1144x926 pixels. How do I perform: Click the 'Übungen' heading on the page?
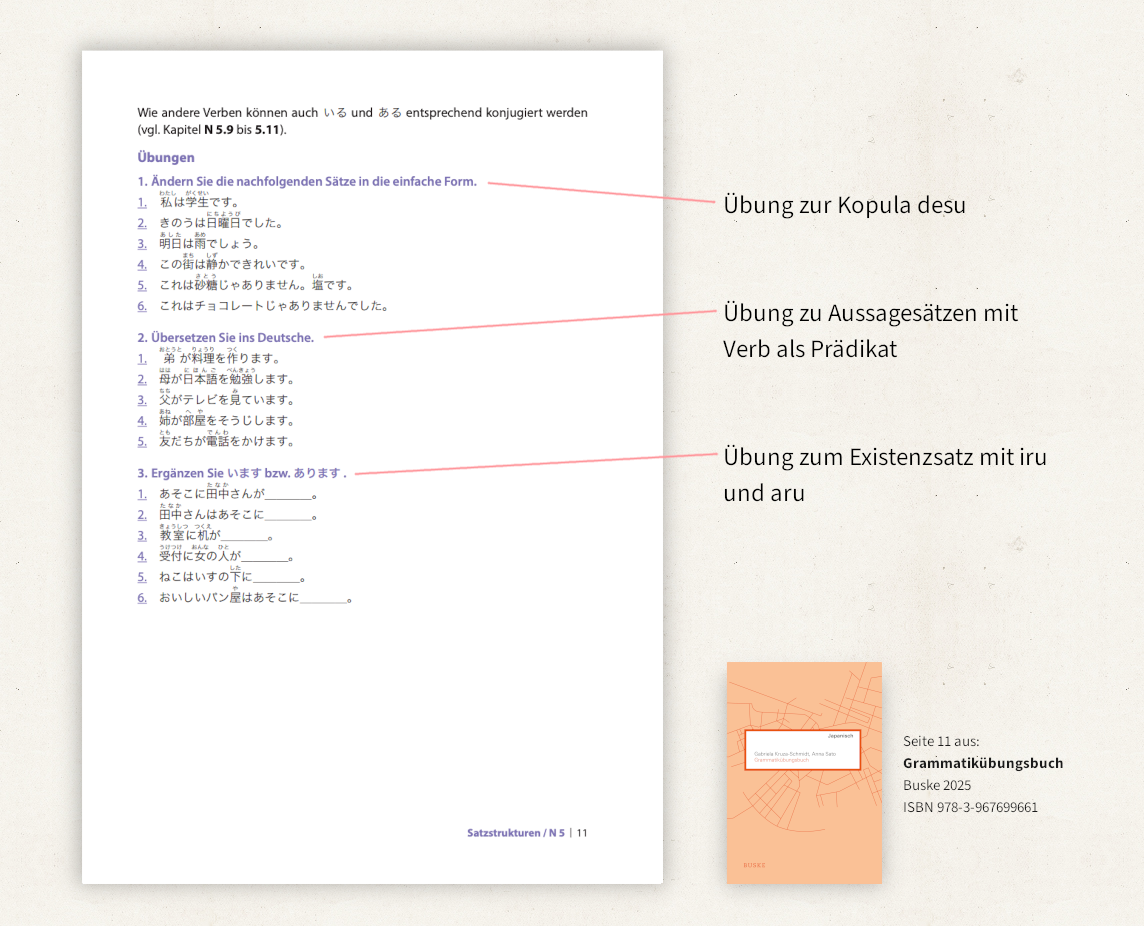(166, 157)
